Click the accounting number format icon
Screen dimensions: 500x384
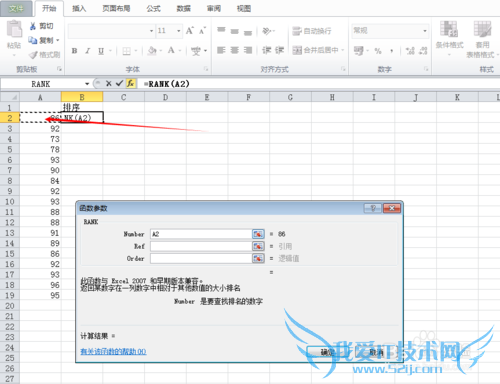[358, 51]
